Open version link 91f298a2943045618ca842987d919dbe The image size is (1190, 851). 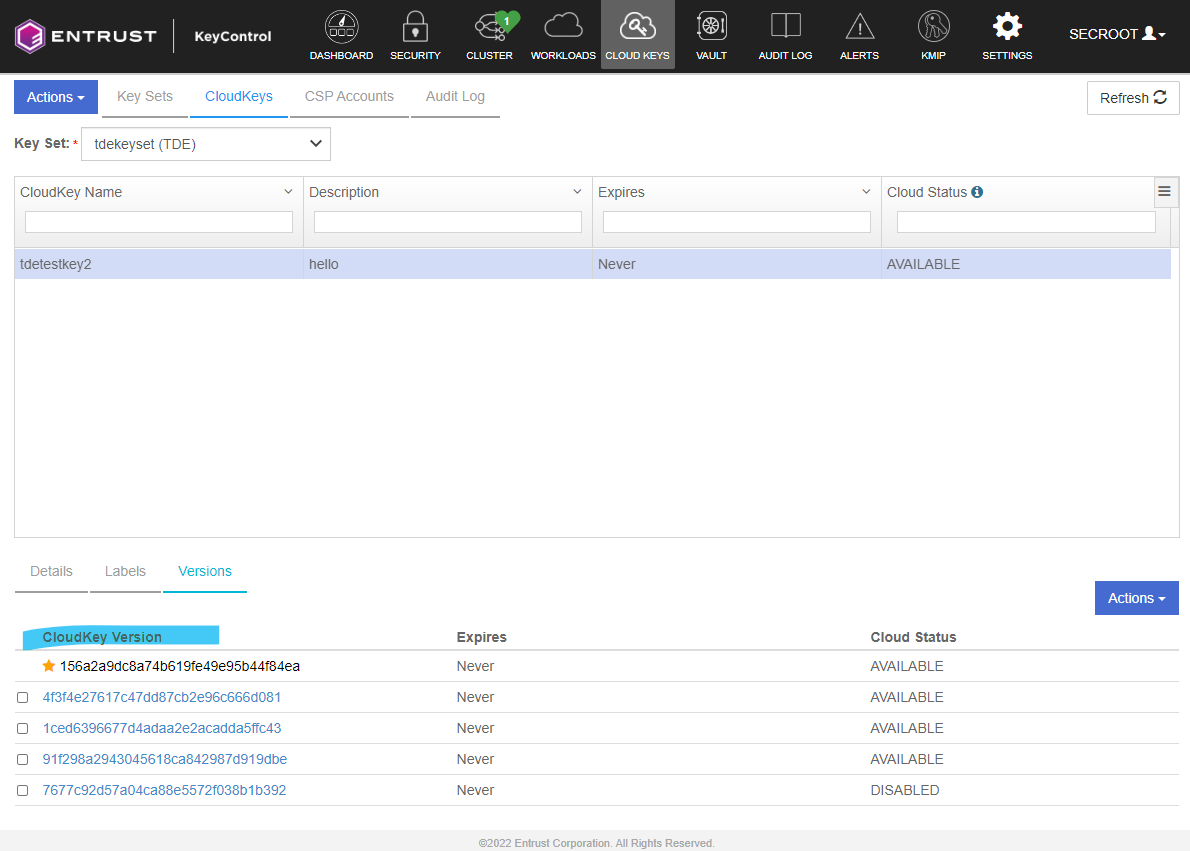(165, 760)
